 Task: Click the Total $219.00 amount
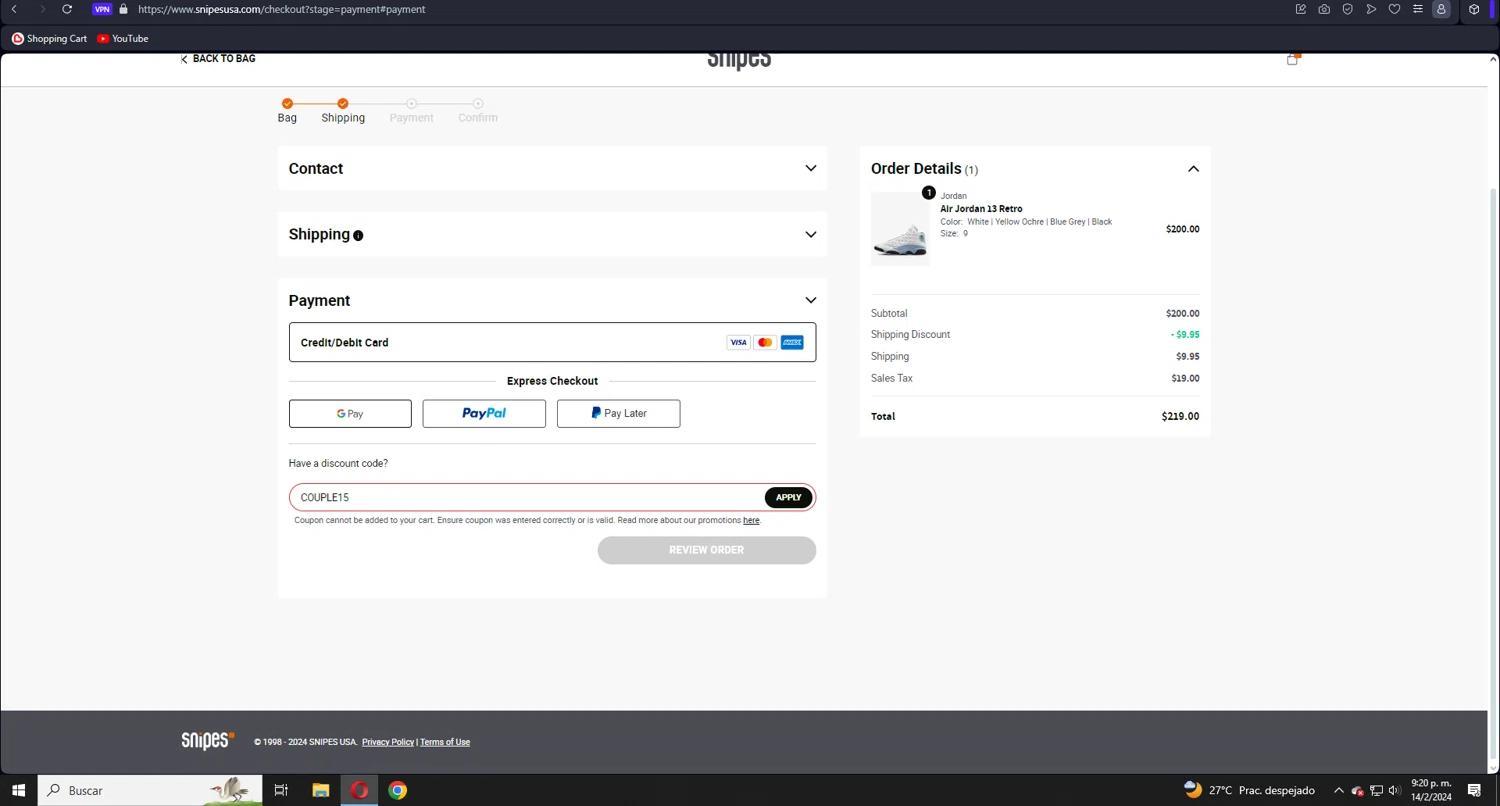coord(1180,416)
